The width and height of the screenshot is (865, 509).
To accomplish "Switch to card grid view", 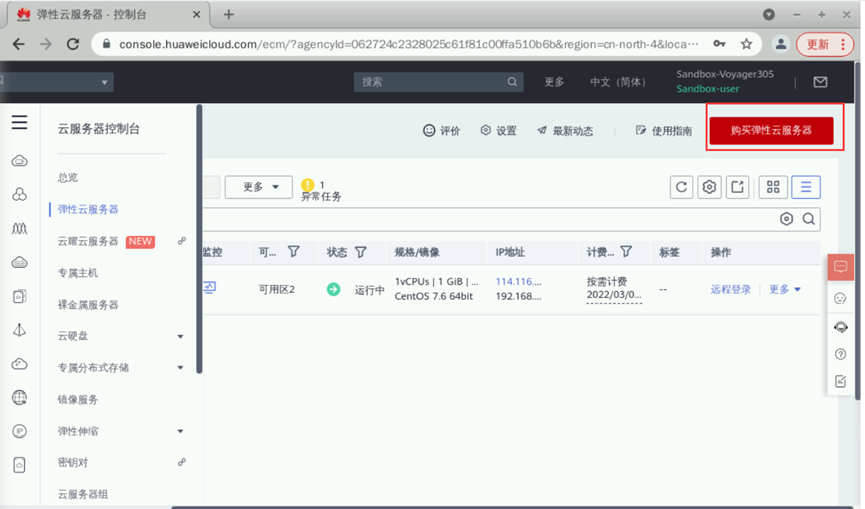I will click(773, 187).
